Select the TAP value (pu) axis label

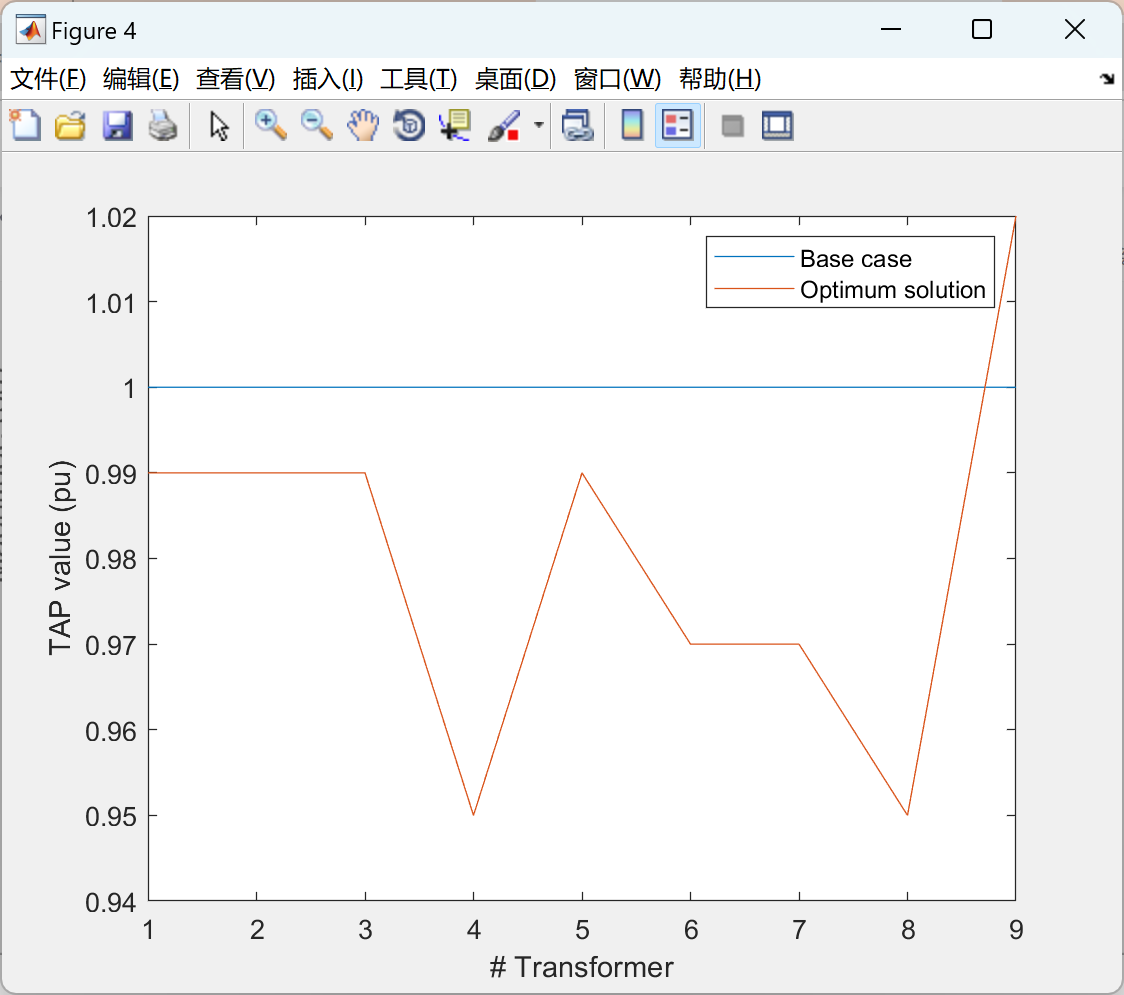coord(62,558)
